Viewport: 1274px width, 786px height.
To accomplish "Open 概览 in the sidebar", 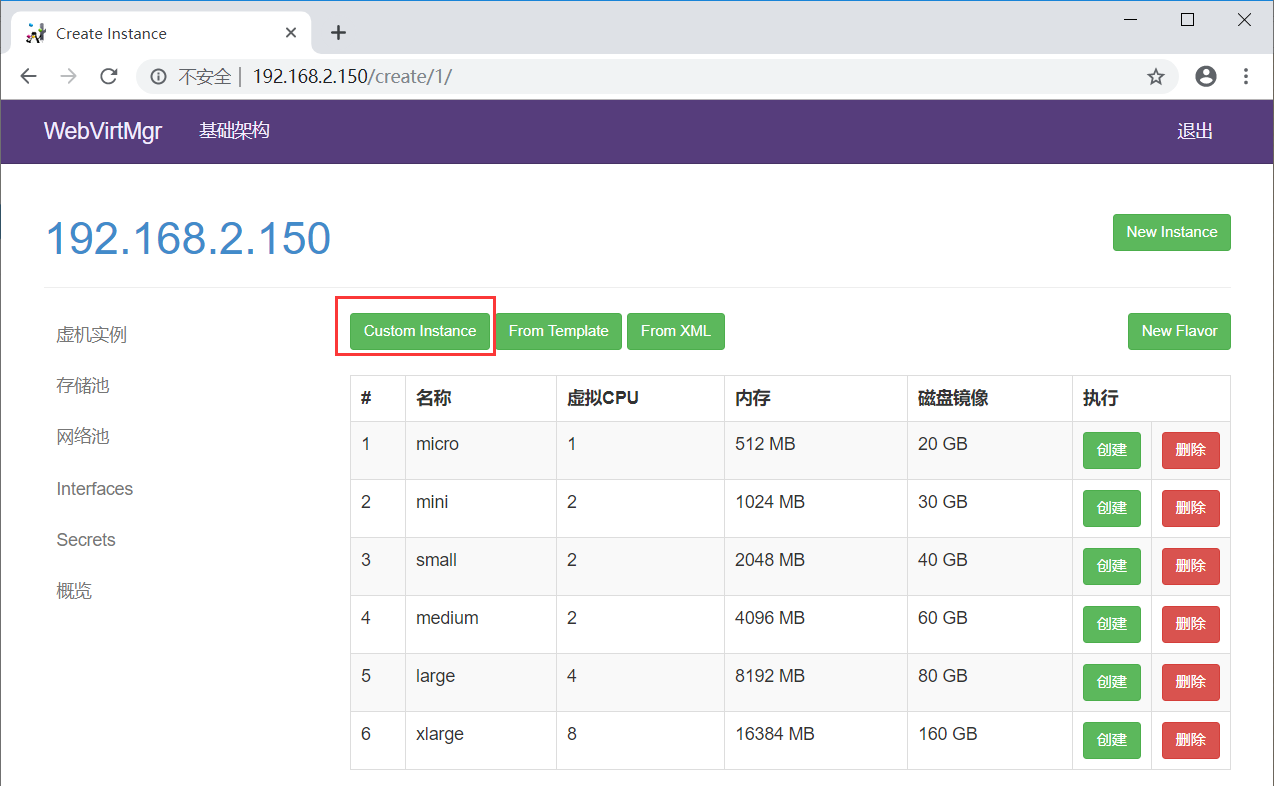I will (x=74, y=591).
